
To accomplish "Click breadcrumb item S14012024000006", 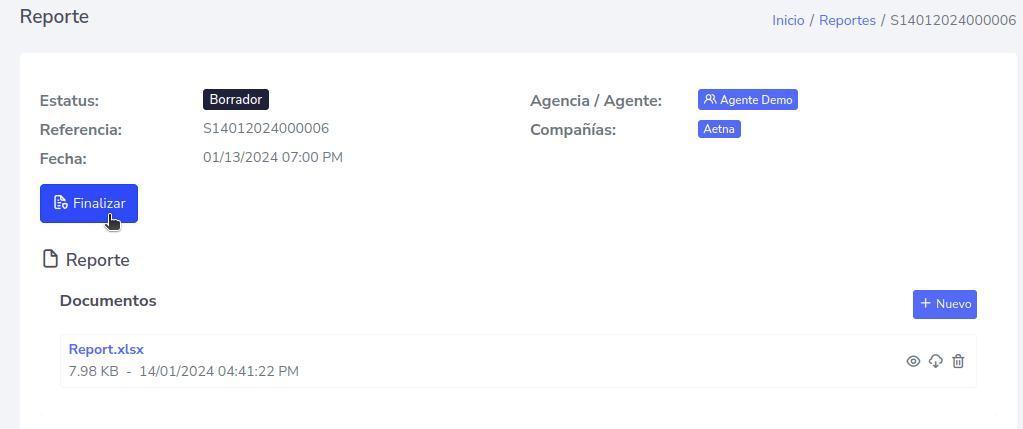I will click(x=952, y=20).
